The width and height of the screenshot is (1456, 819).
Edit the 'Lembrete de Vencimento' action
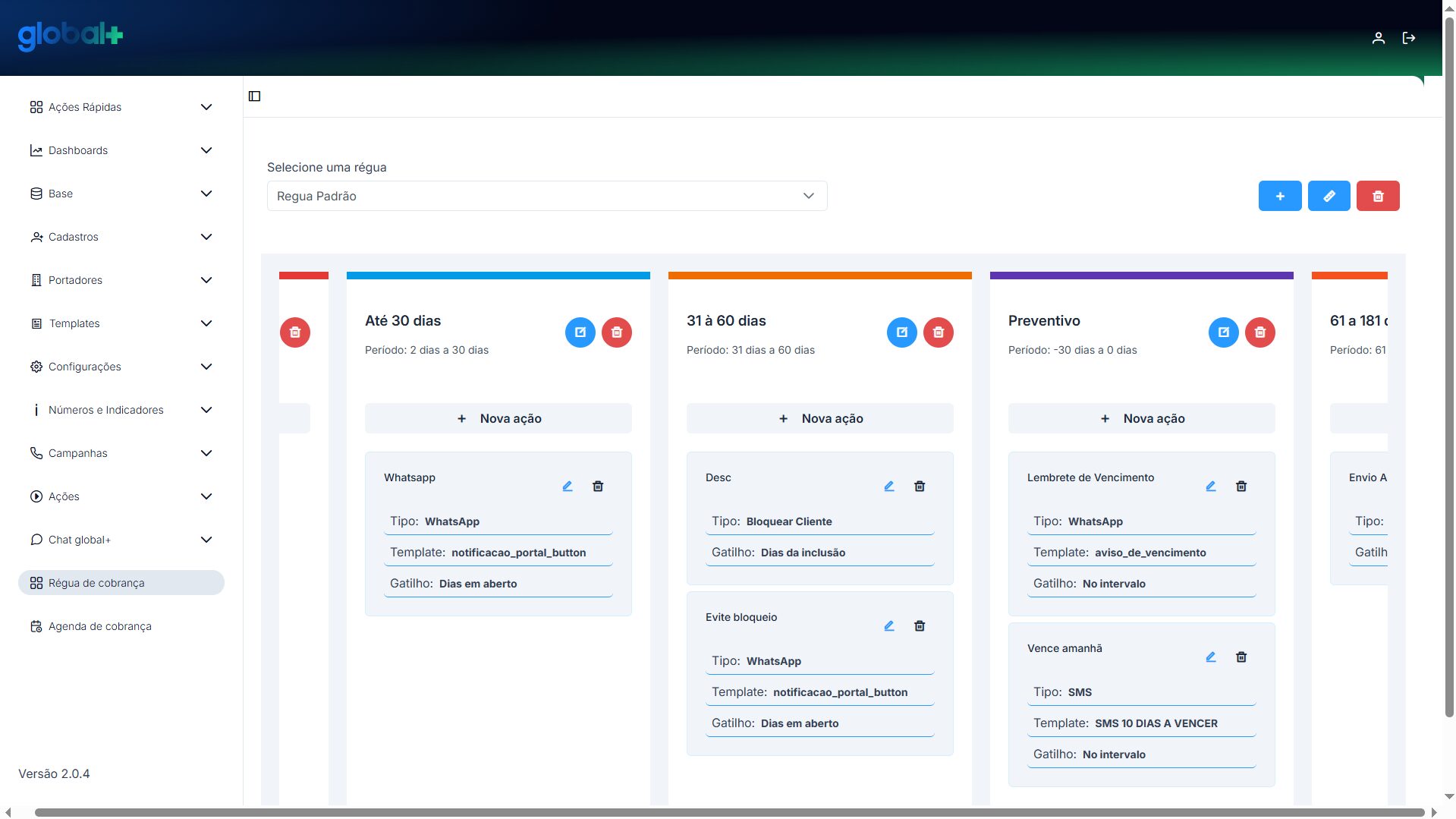pyautogui.click(x=1210, y=487)
